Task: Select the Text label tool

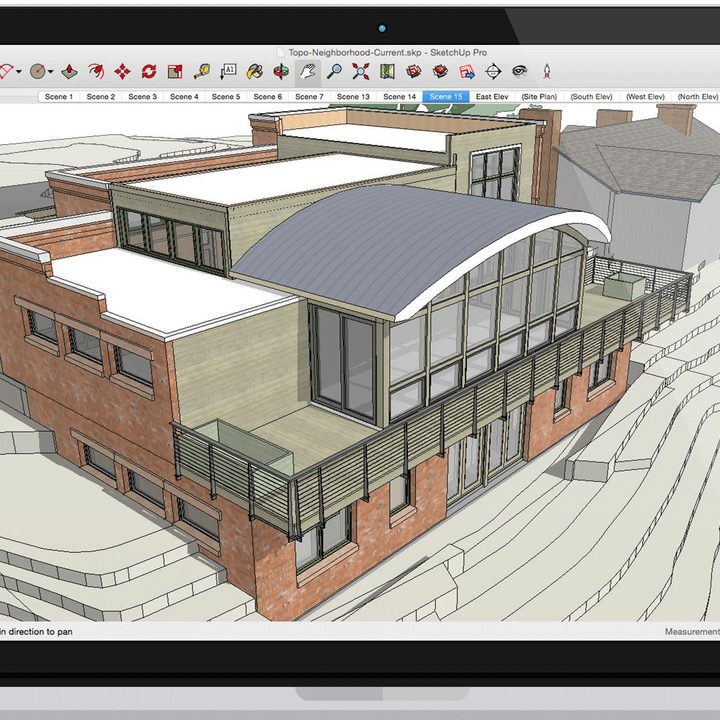Action: [x=228, y=71]
